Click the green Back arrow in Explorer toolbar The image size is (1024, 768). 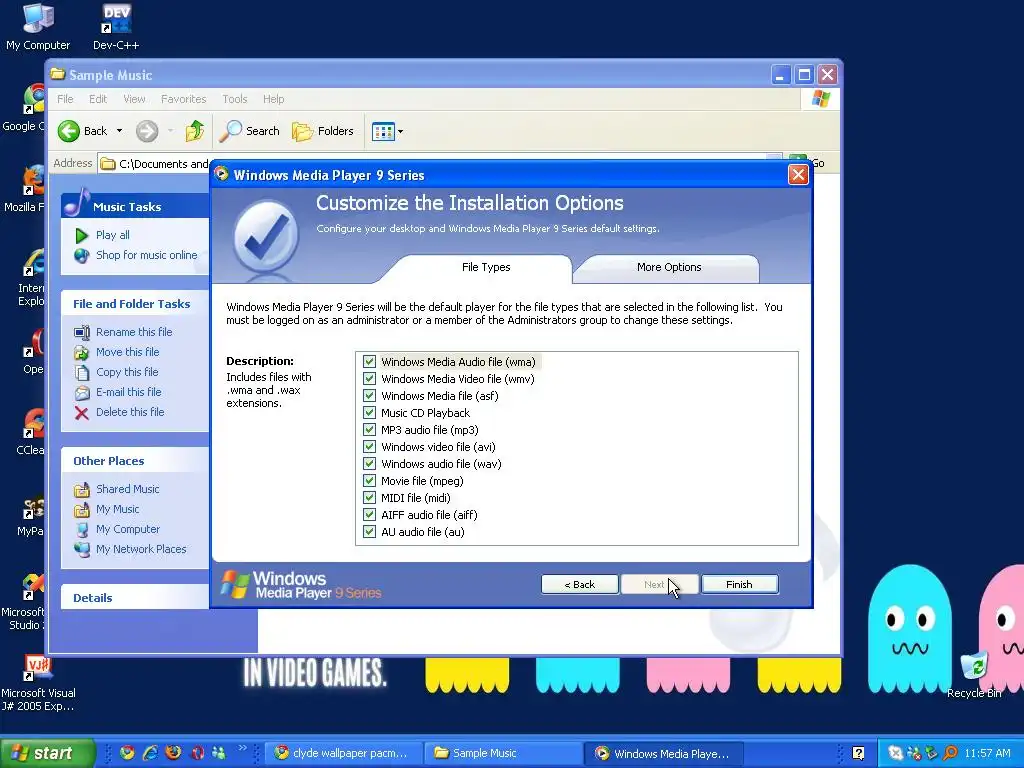pos(69,131)
